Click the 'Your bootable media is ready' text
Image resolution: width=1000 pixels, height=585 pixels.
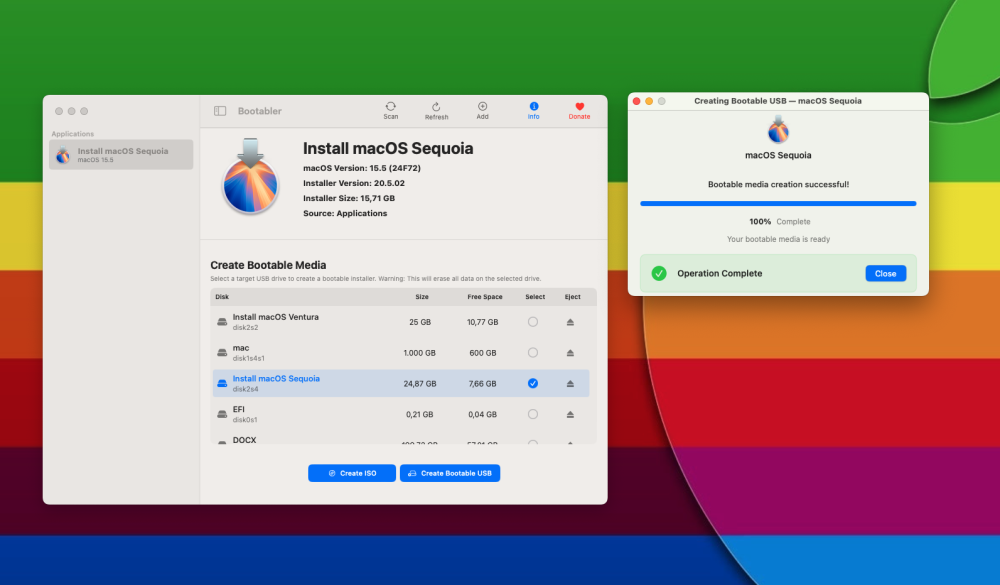[778, 239]
